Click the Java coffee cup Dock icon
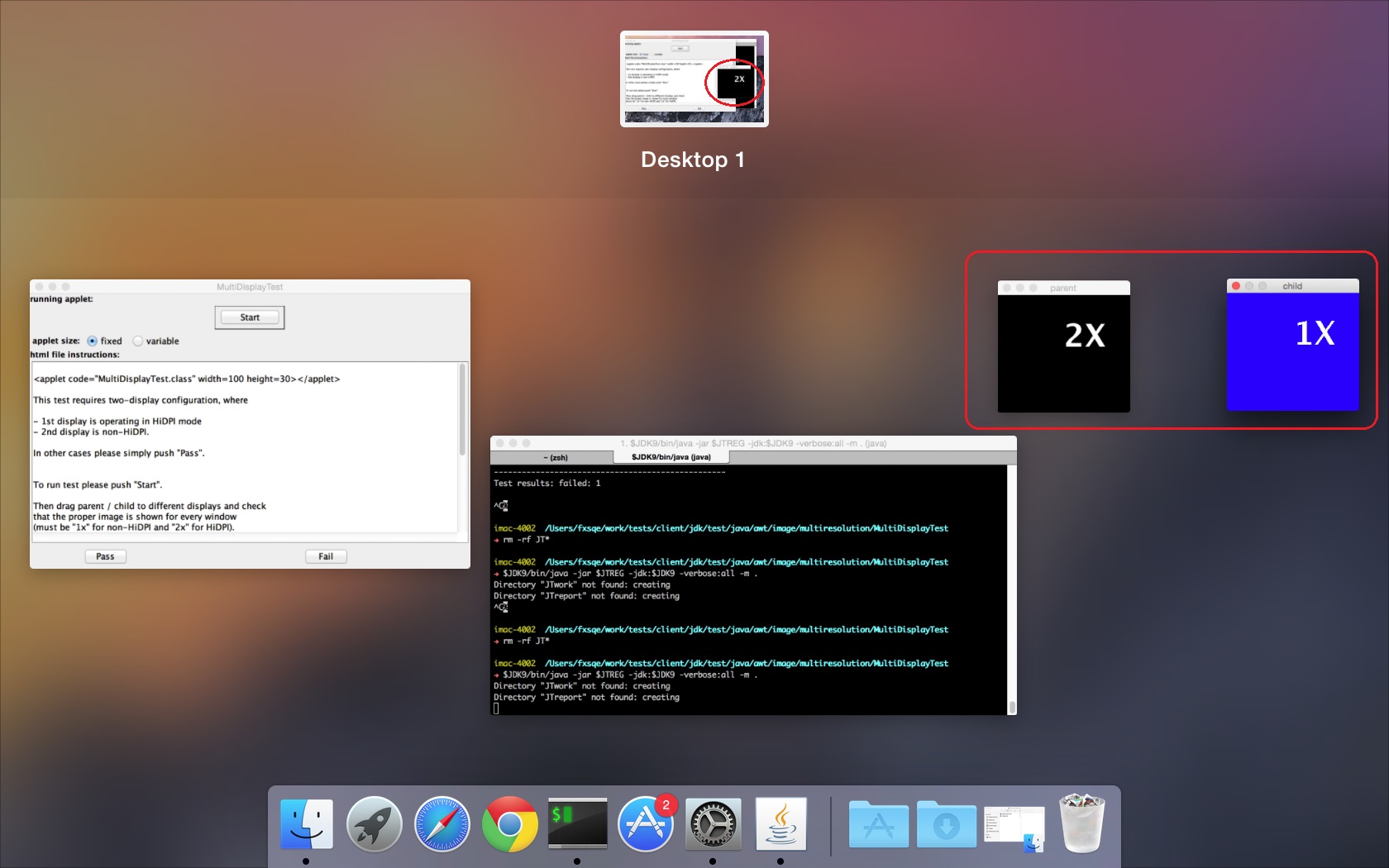The height and width of the screenshot is (868, 1389). 780,824
